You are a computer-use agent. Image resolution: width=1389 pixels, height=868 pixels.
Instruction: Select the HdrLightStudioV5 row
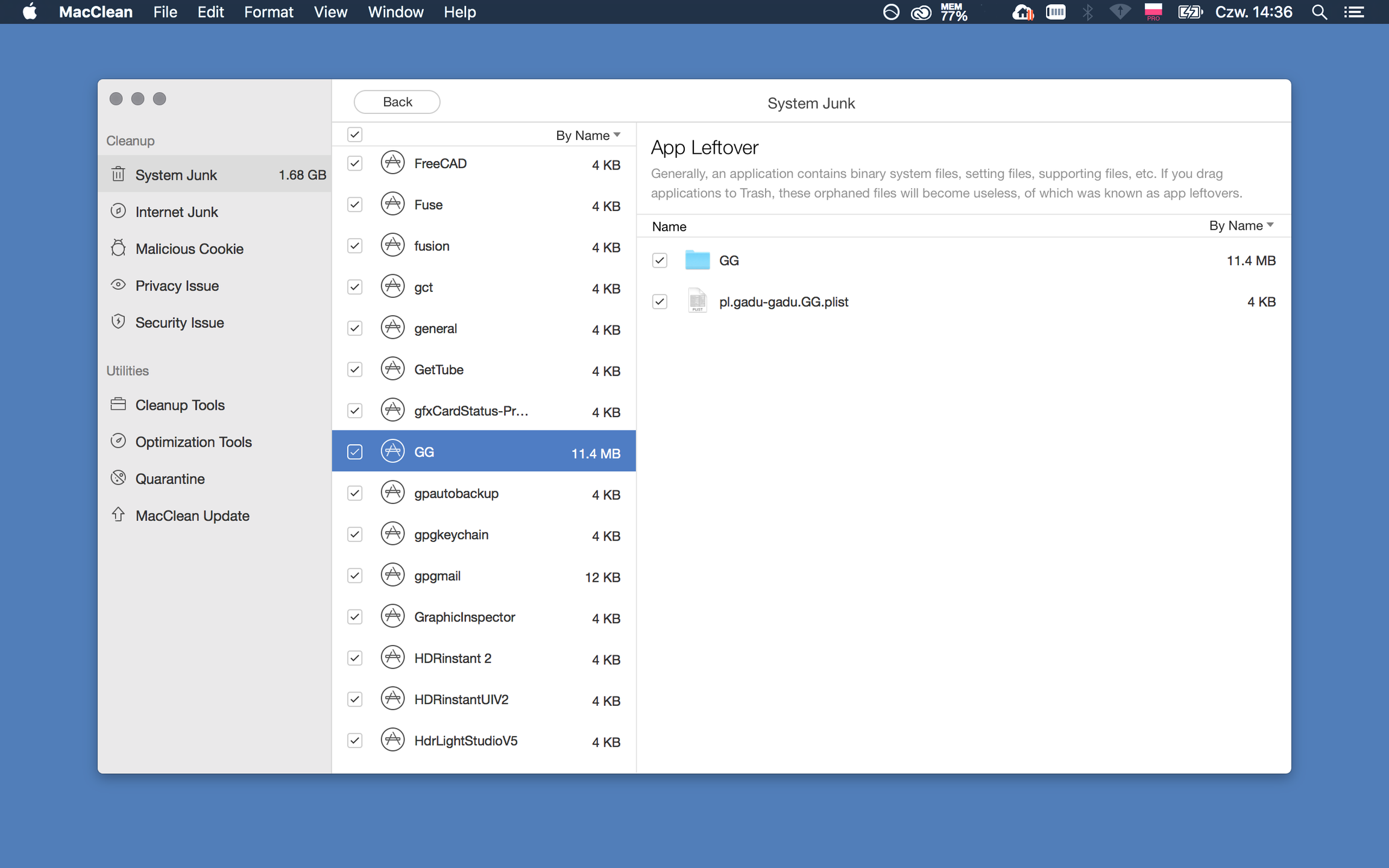(x=484, y=741)
